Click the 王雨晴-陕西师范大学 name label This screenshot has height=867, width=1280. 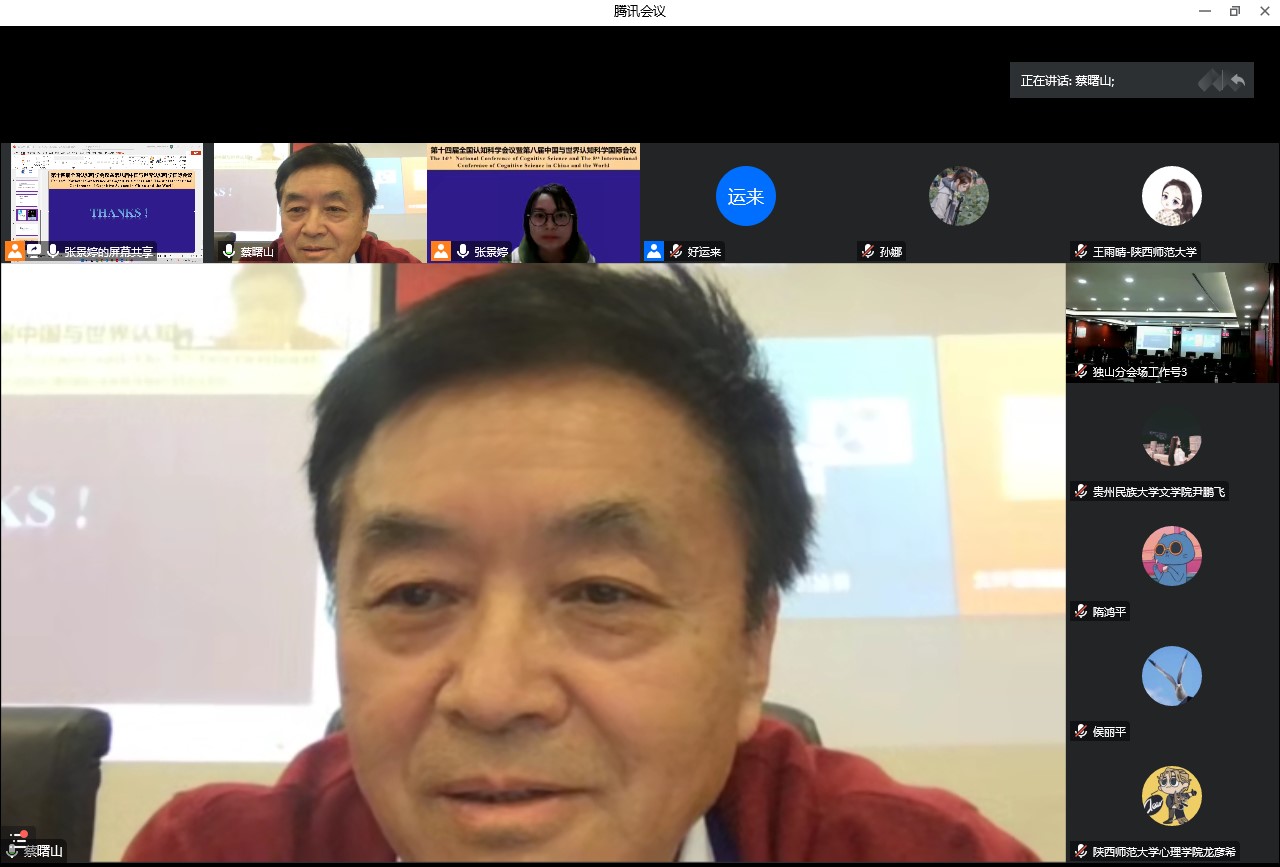[x=1144, y=252]
